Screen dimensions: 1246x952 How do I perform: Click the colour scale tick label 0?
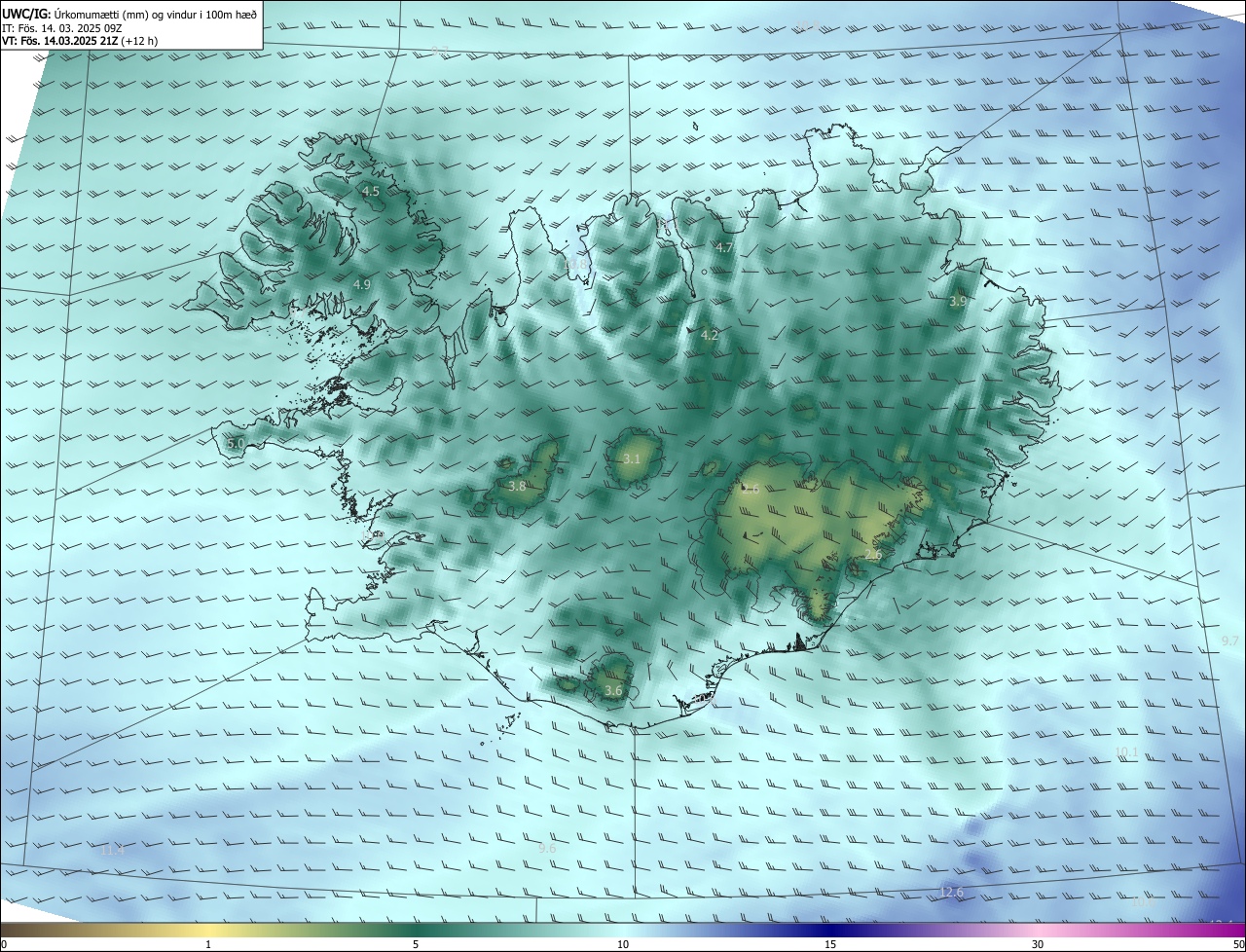coord(4,944)
